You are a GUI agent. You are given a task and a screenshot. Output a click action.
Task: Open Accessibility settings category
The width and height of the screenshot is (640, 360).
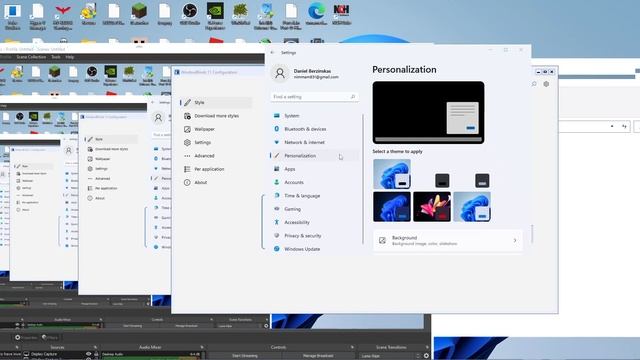pyautogui.click(x=314, y=222)
